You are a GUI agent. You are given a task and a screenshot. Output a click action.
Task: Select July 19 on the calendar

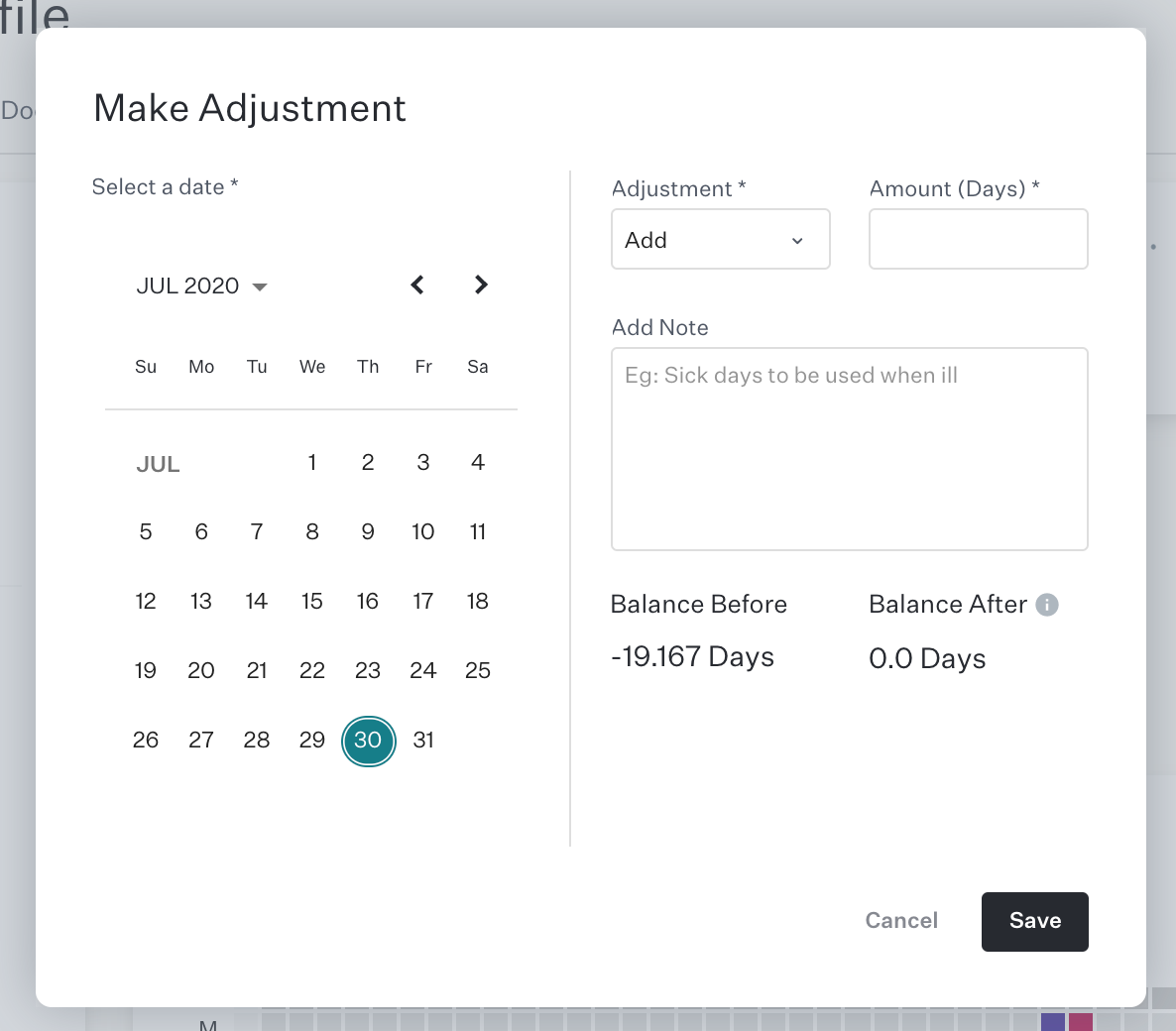146,670
